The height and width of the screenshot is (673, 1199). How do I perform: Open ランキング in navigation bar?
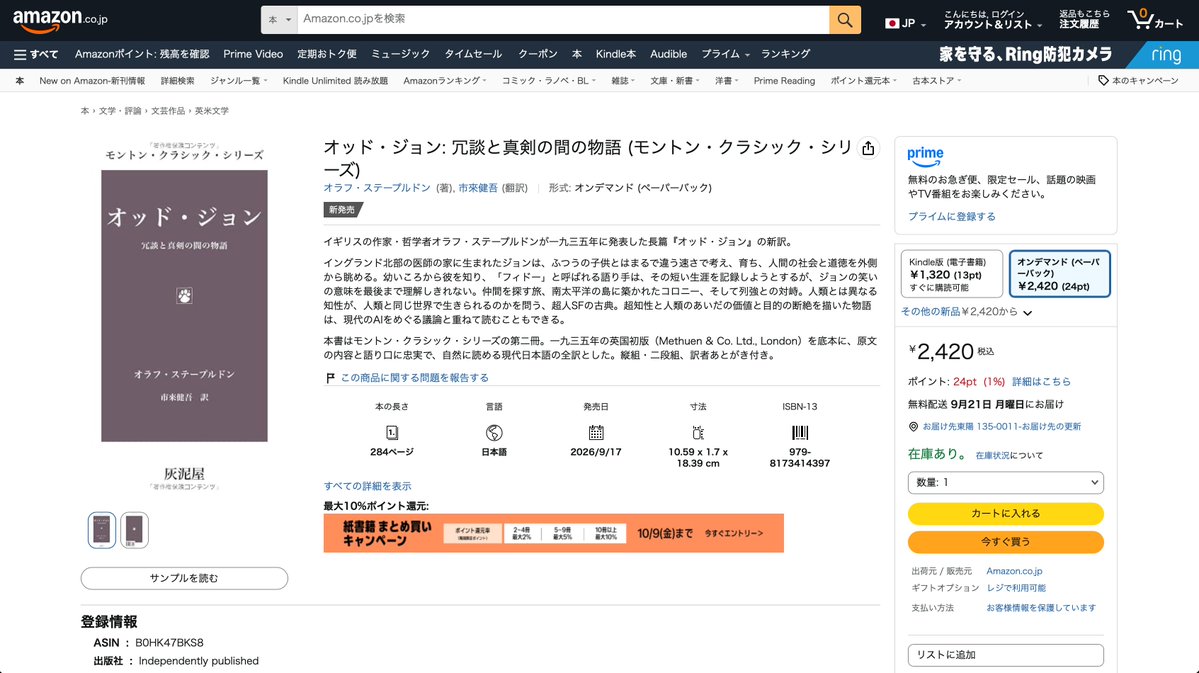[785, 54]
